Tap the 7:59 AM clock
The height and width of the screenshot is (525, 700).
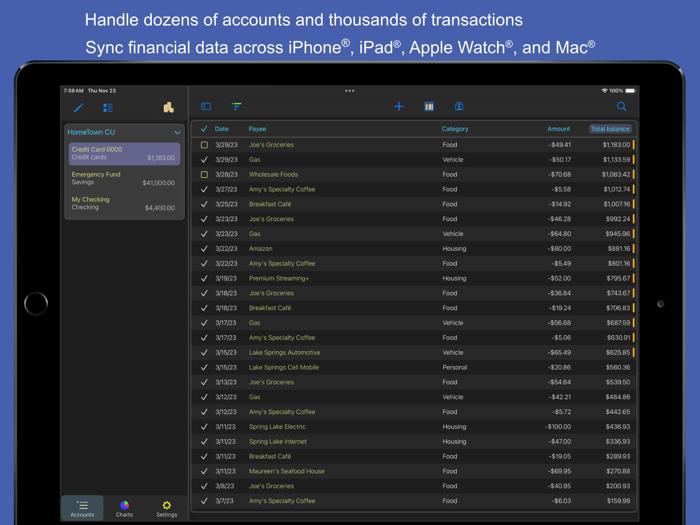pos(73,91)
